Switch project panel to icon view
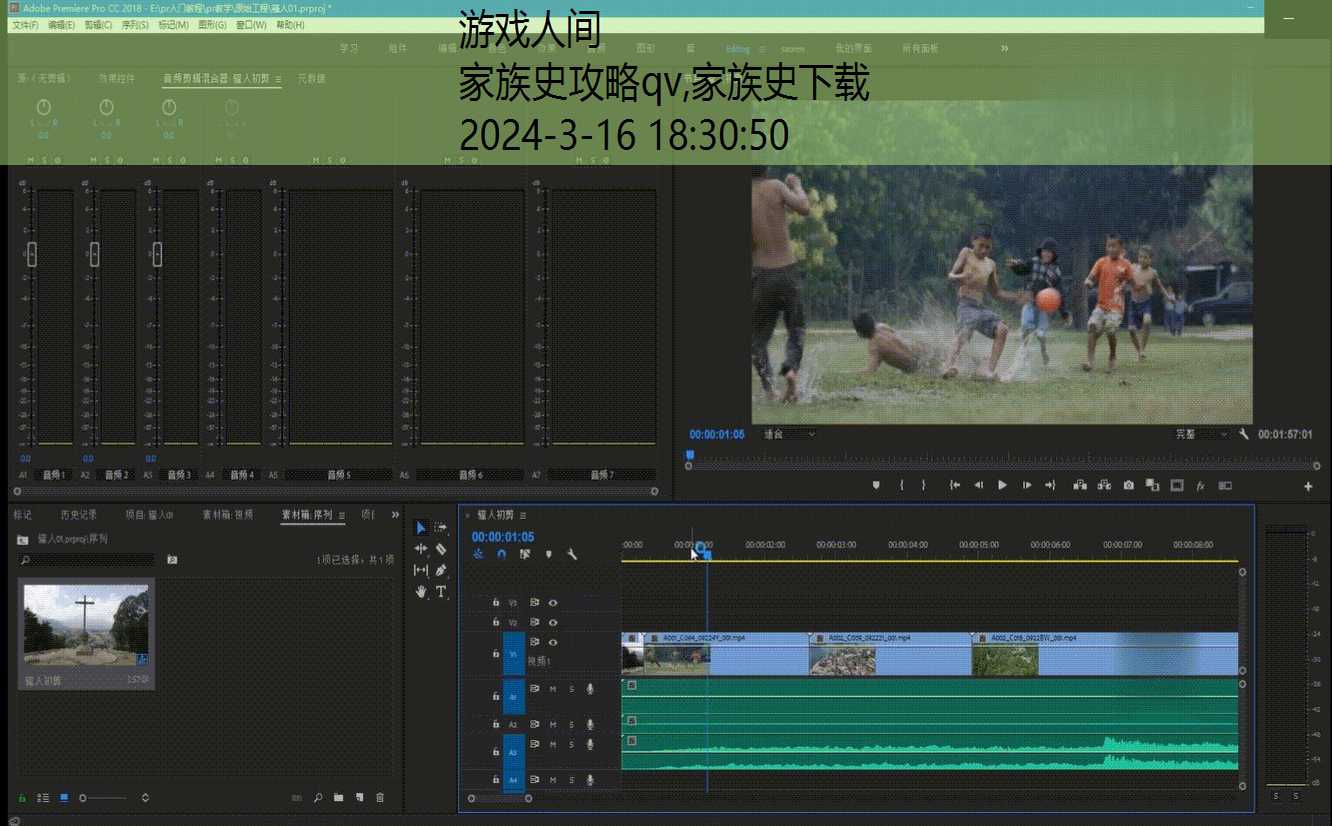 tap(64, 797)
